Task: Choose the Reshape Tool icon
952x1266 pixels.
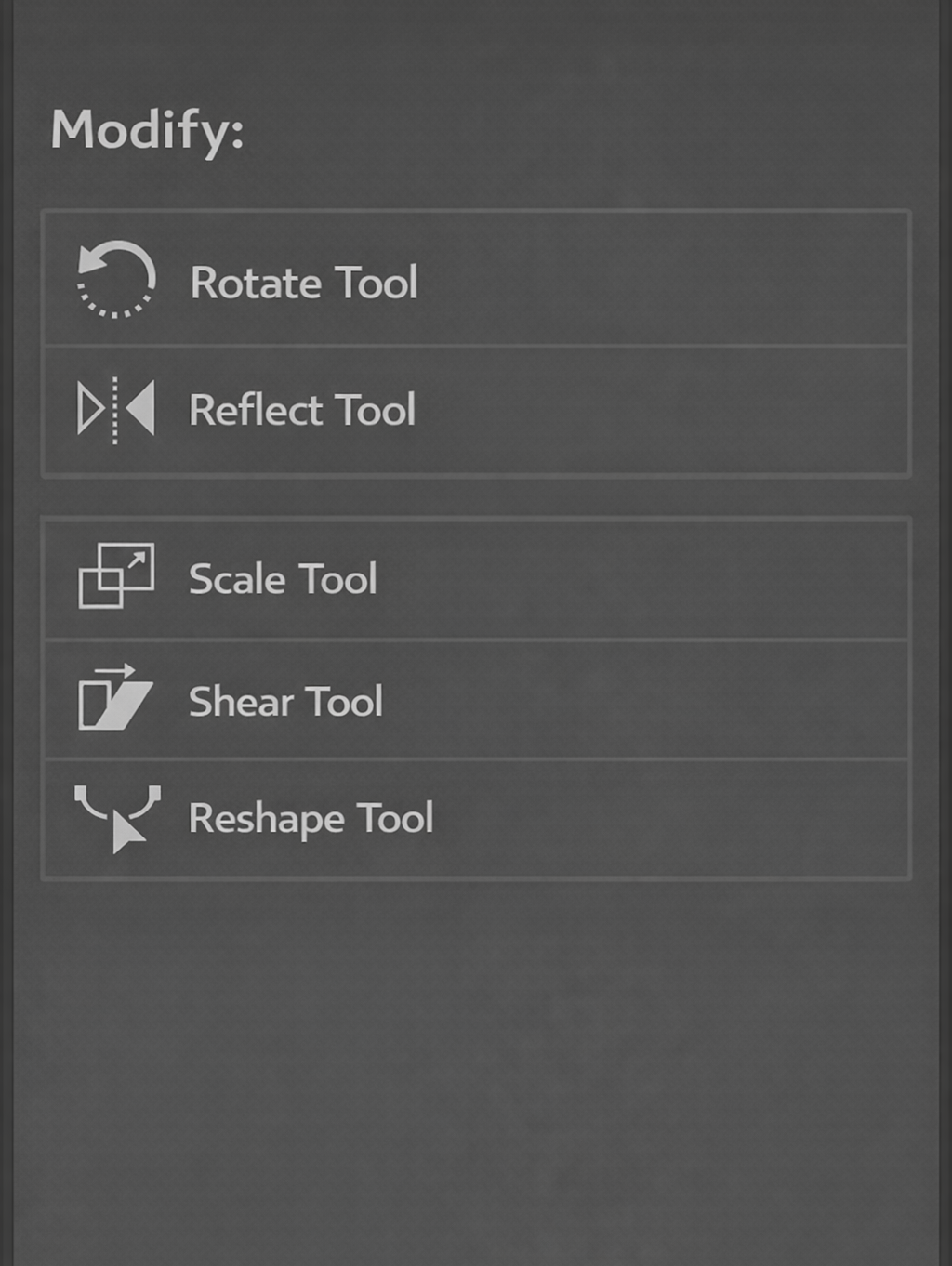Action: 117,818
